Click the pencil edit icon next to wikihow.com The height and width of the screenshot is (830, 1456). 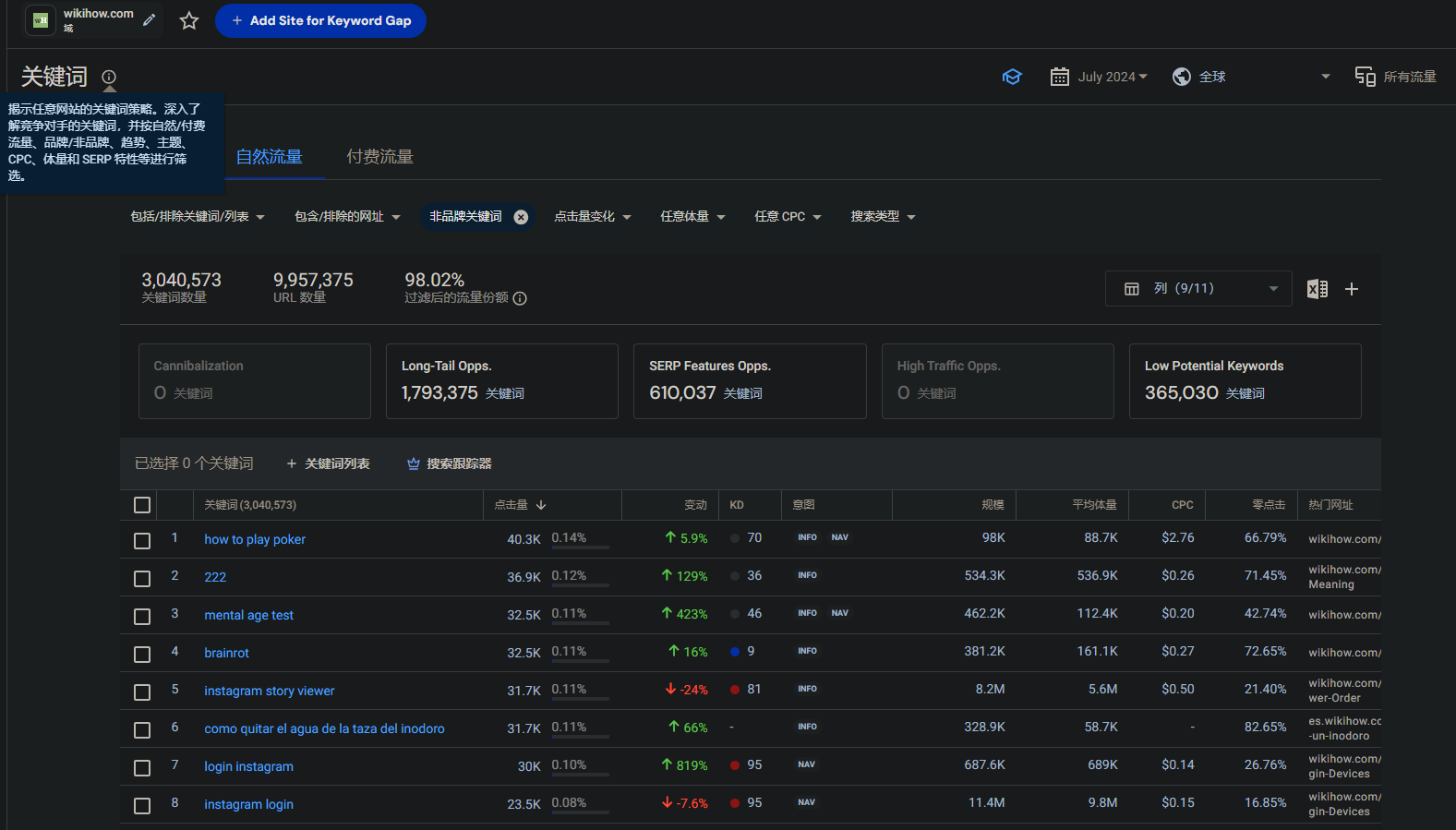pyautogui.click(x=149, y=20)
